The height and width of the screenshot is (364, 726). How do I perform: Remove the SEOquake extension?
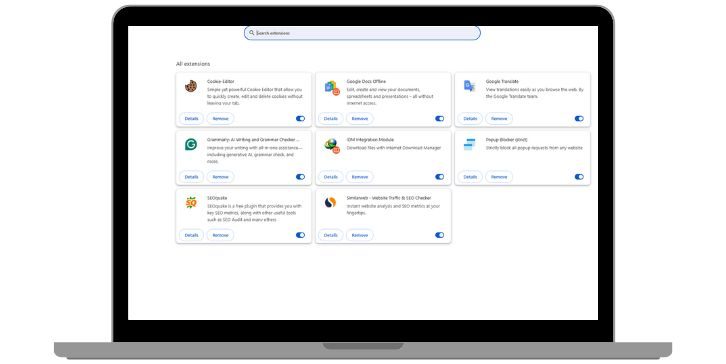point(220,235)
